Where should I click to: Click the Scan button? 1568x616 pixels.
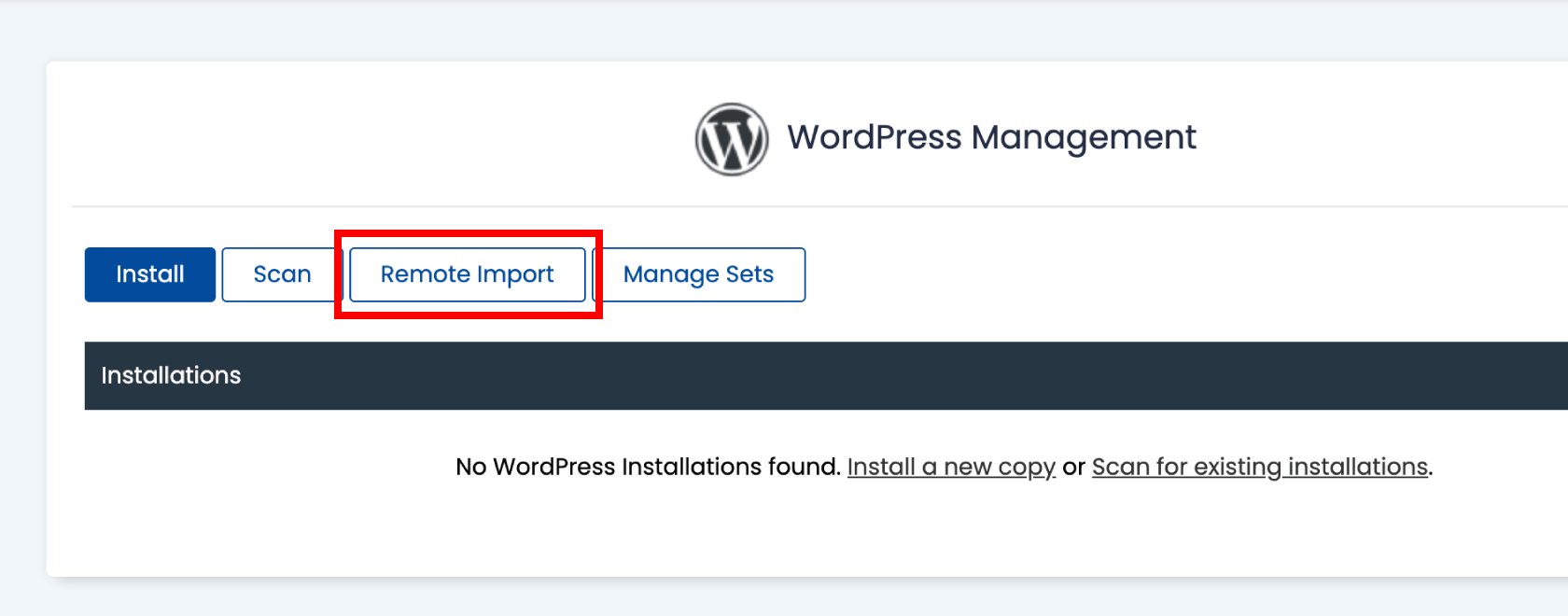pos(282,274)
